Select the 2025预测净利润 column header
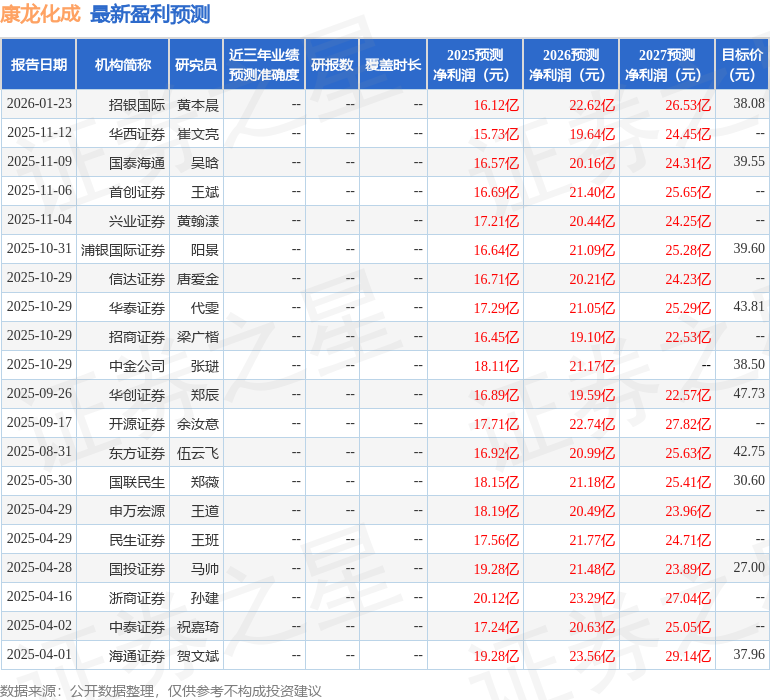 pos(475,64)
